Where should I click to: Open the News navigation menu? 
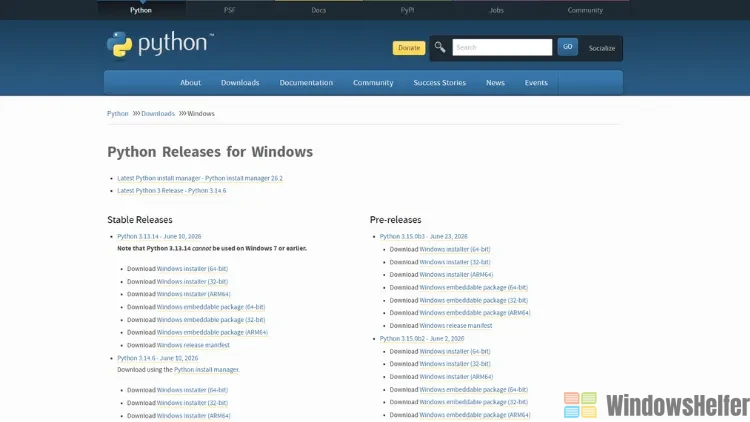tap(496, 83)
